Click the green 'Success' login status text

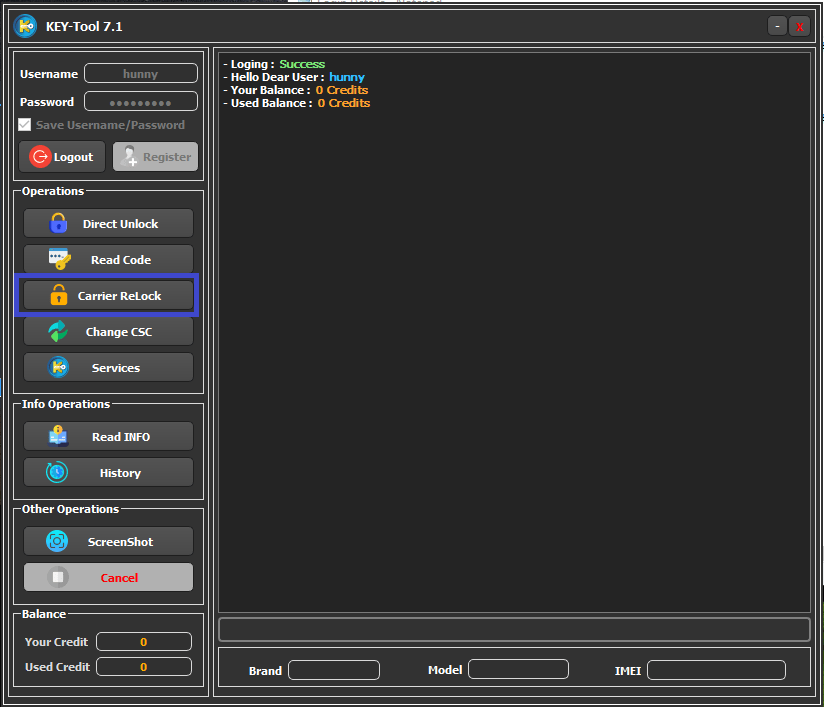[x=302, y=64]
